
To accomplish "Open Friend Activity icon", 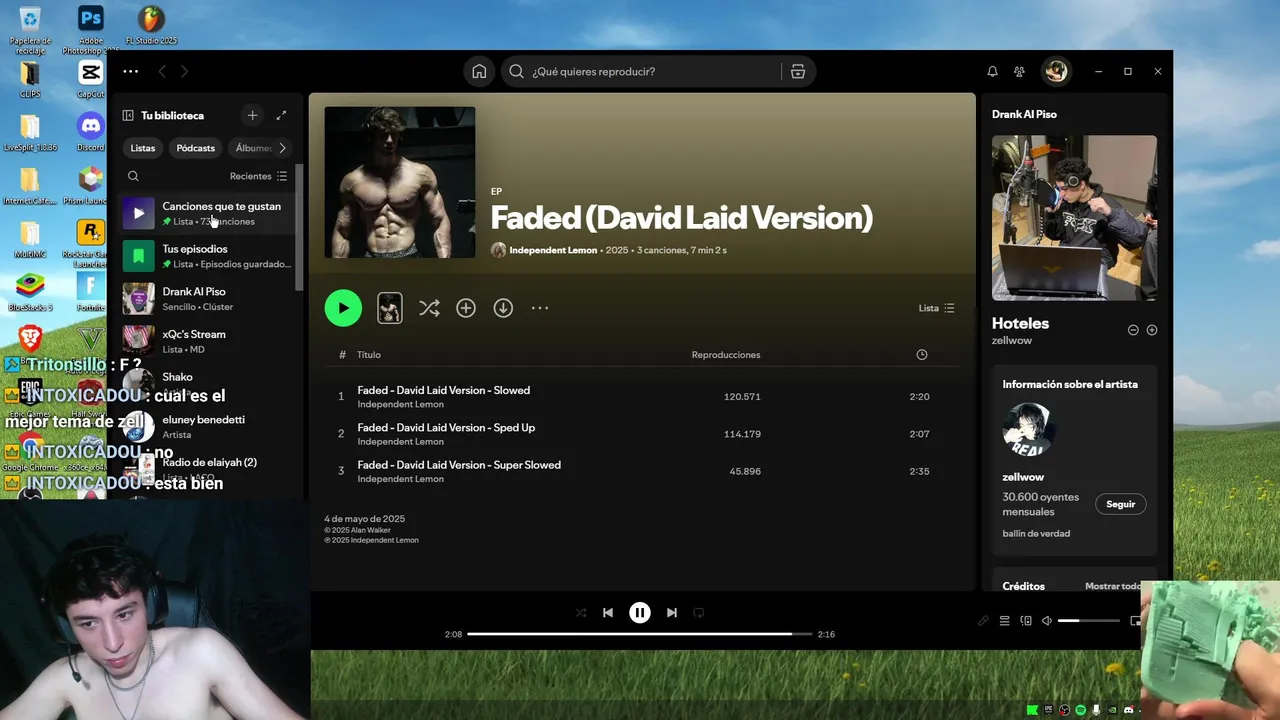I will click(x=1019, y=71).
